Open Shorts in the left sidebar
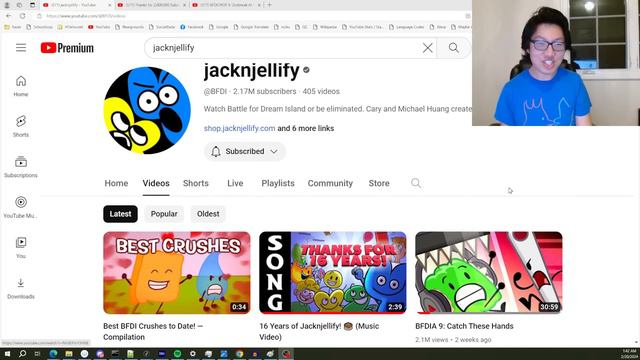This screenshot has width=640, height=360. (x=21, y=126)
